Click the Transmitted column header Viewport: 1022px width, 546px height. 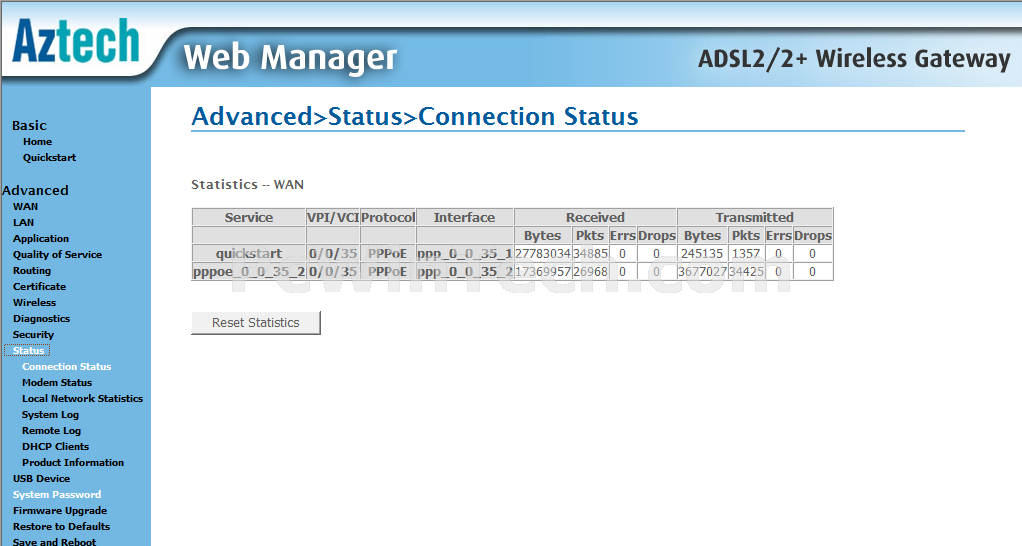coord(755,217)
